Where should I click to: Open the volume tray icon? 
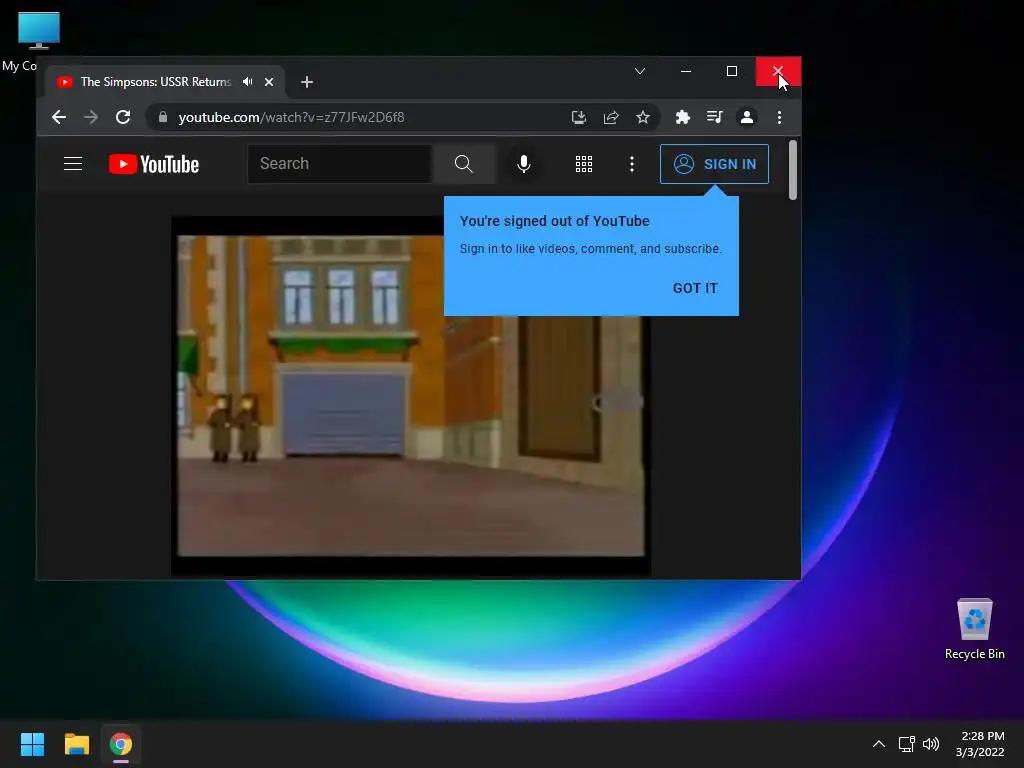pyautogui.click(x=931, y=744)
